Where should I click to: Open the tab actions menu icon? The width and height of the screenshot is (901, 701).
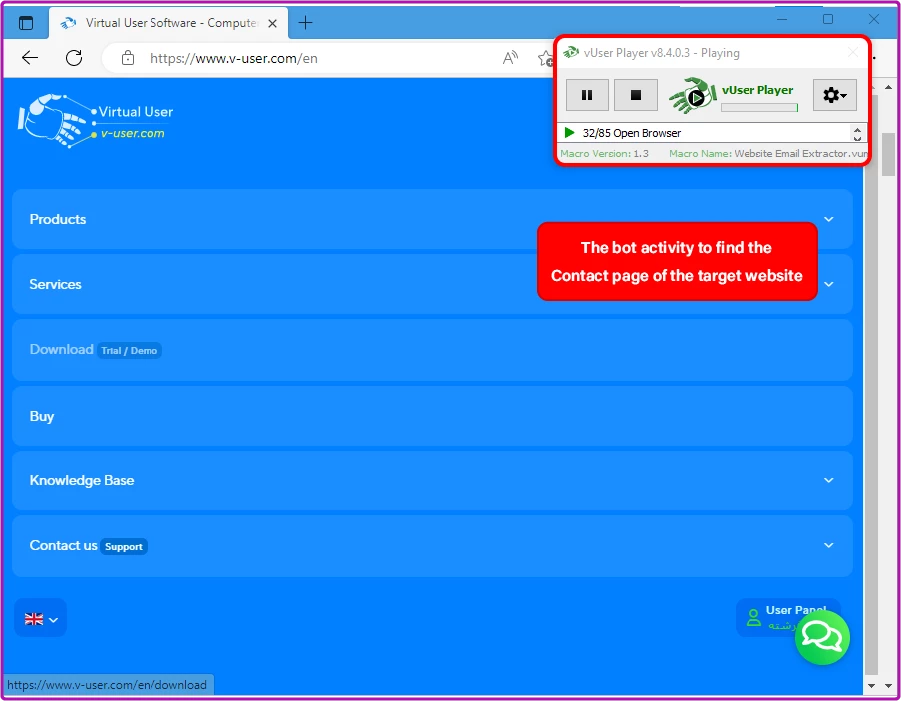26,23
